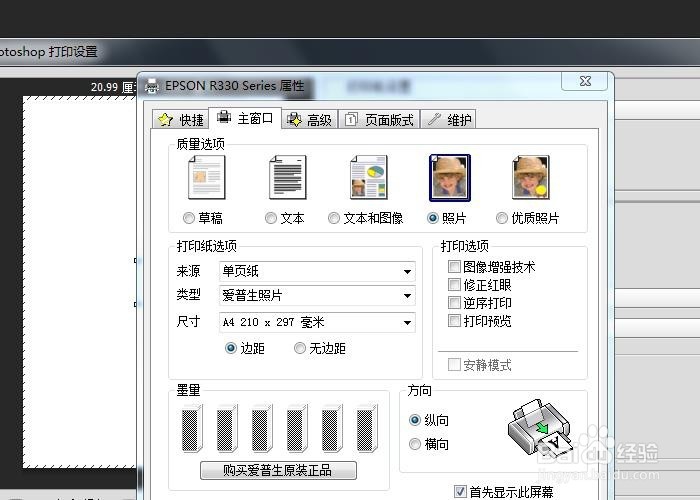Click the printer orientation preview icon
This screenshot has height=500, width=700.
click(x=540, y=427)
